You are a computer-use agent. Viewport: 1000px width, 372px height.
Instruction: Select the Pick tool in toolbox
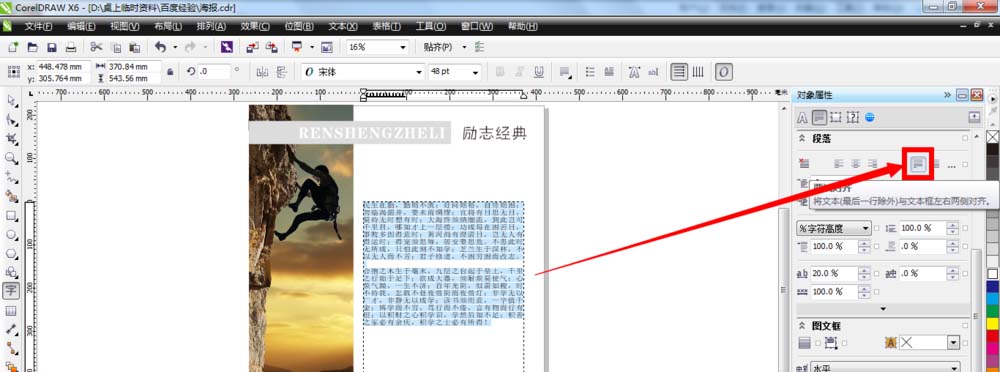tap(11, 101)
